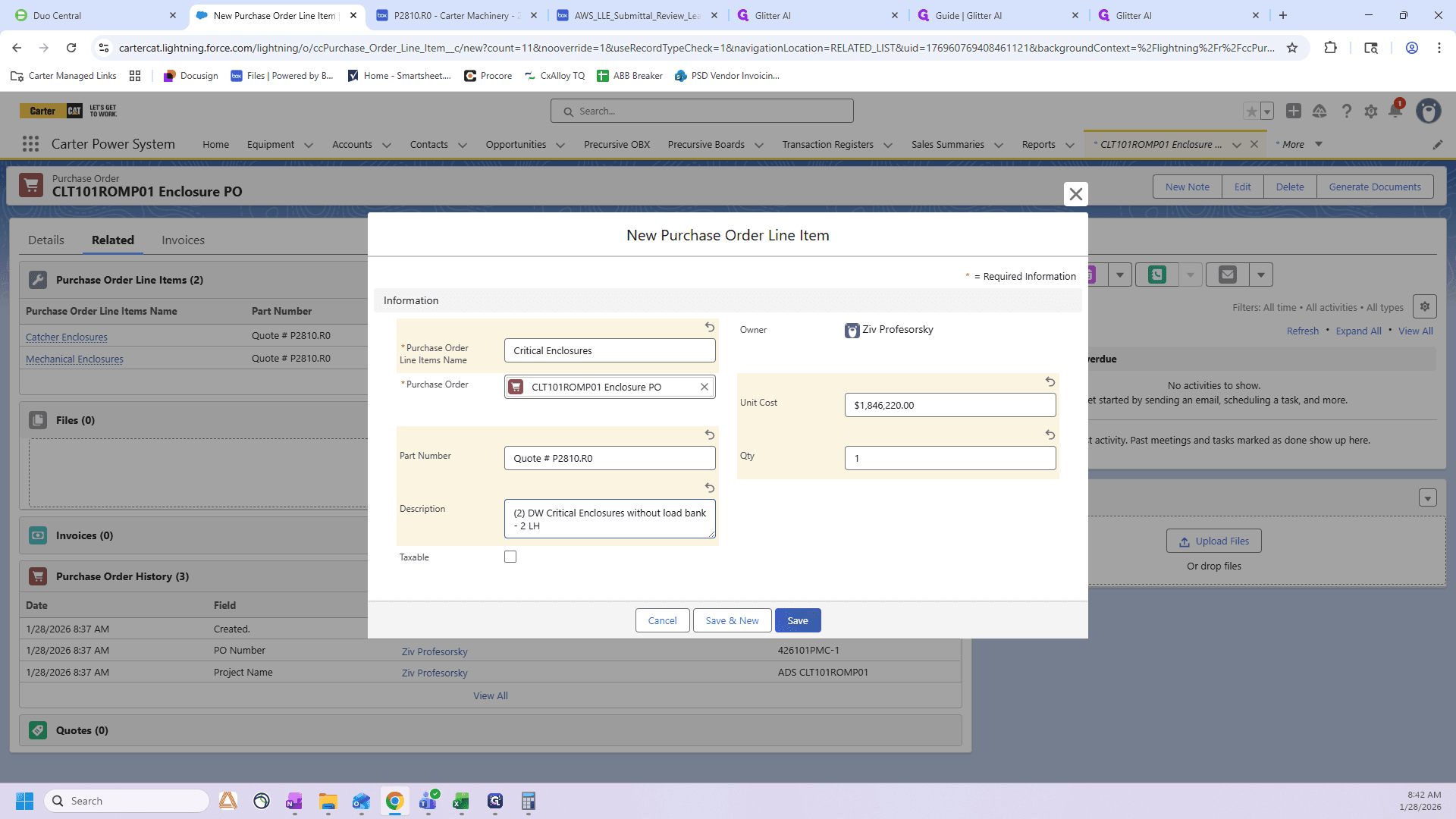Image resolution: width=1456 pixels, height=819 pixels.
Task: Toggle the Taxable checkbox
Action: tap(510, 557)
